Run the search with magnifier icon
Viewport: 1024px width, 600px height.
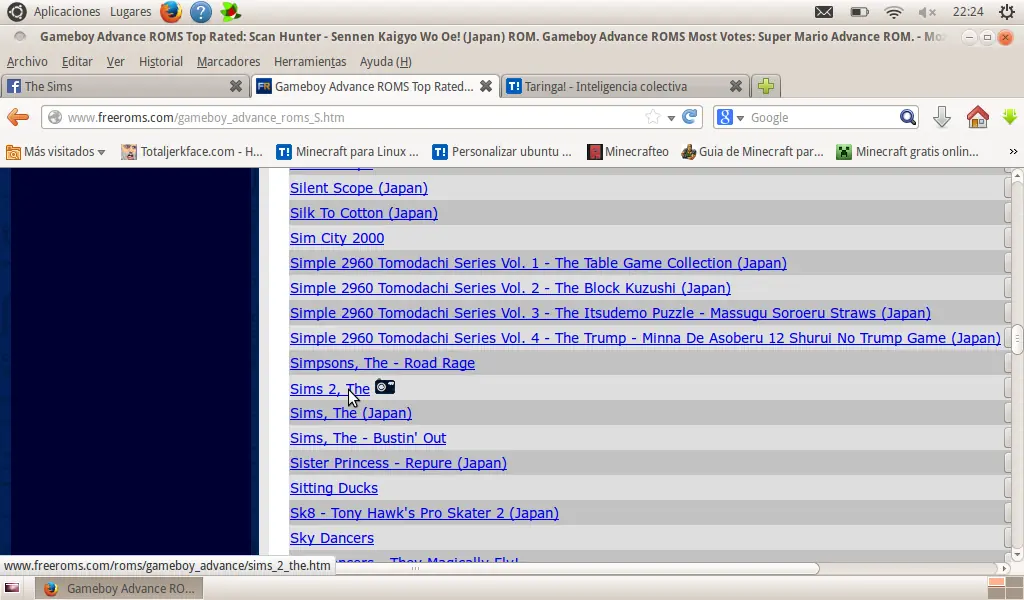[x=907, y=118]
